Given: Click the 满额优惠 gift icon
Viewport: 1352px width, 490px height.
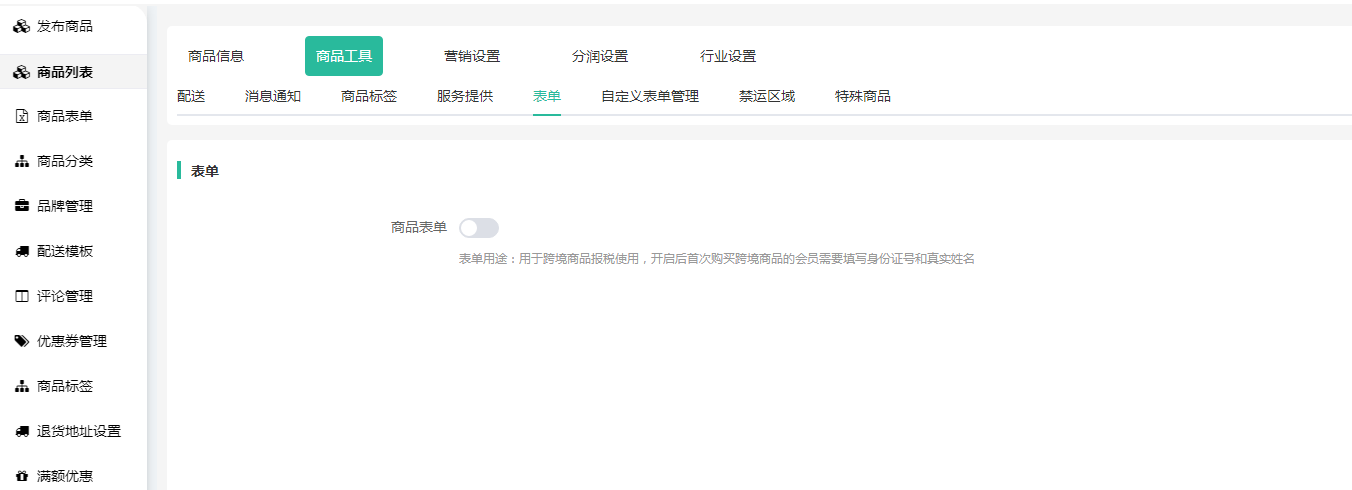Looking at the screenshot, I should [22, 477].
